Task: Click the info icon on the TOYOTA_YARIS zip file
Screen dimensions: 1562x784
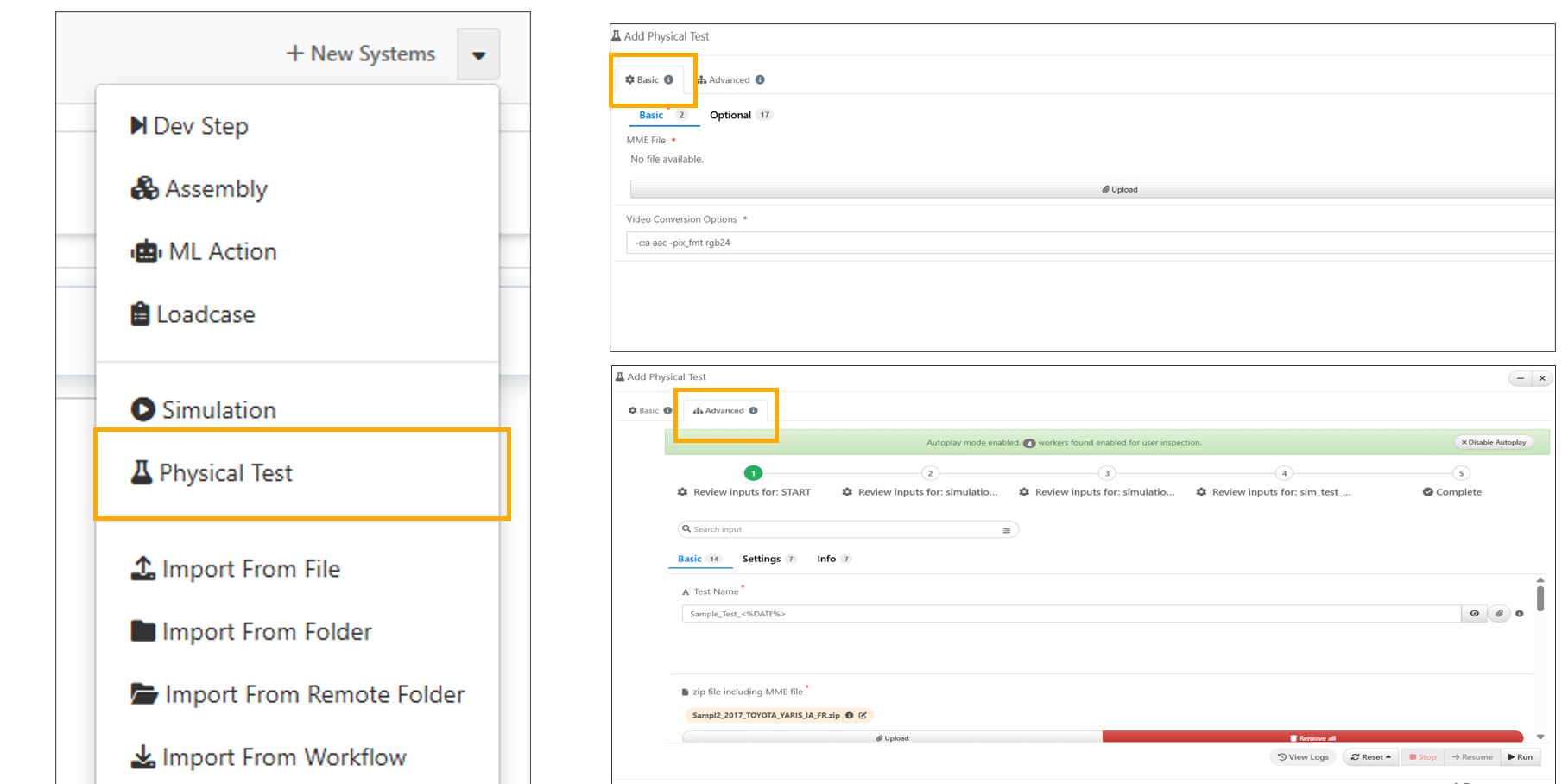Action: 850,715
